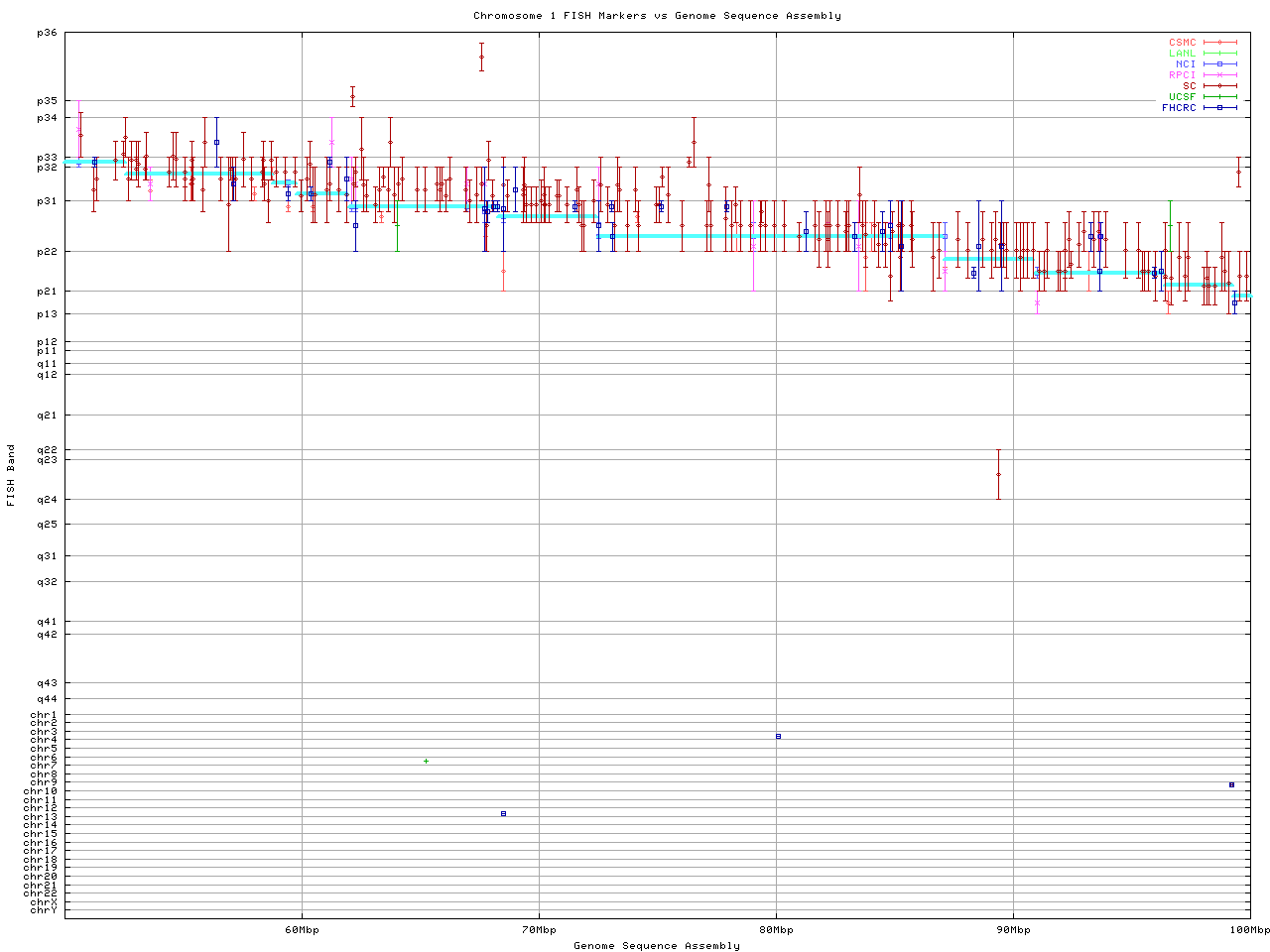Click the topmost red marker just below p36

pyautogui.click(x=481, y=57)
